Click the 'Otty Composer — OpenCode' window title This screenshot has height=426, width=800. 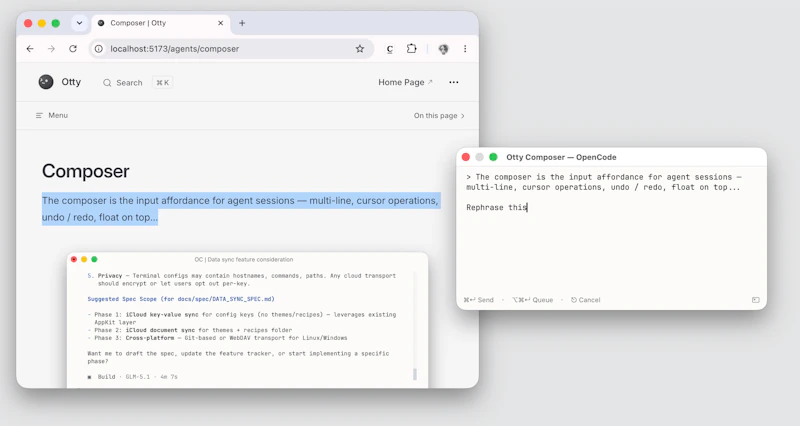(561, 157)
